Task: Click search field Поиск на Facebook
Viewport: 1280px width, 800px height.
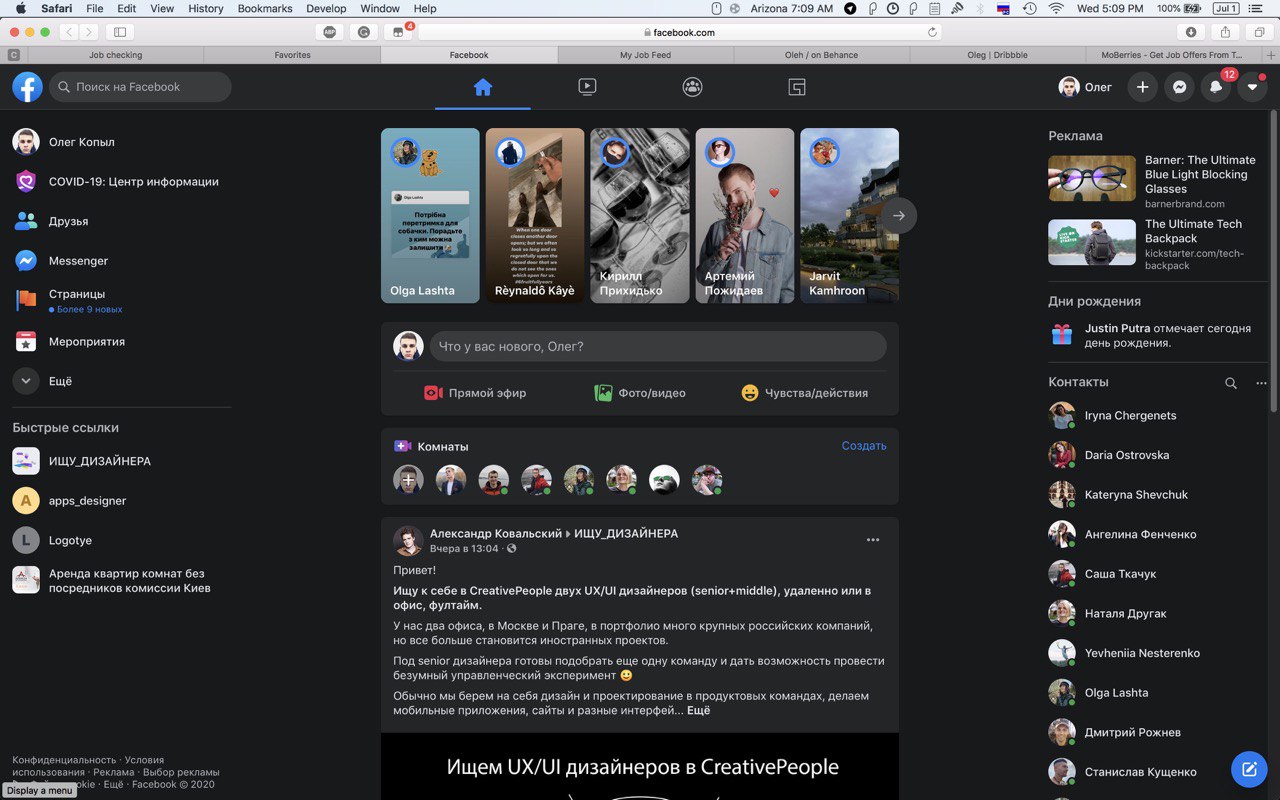Action: click(140, 87)
